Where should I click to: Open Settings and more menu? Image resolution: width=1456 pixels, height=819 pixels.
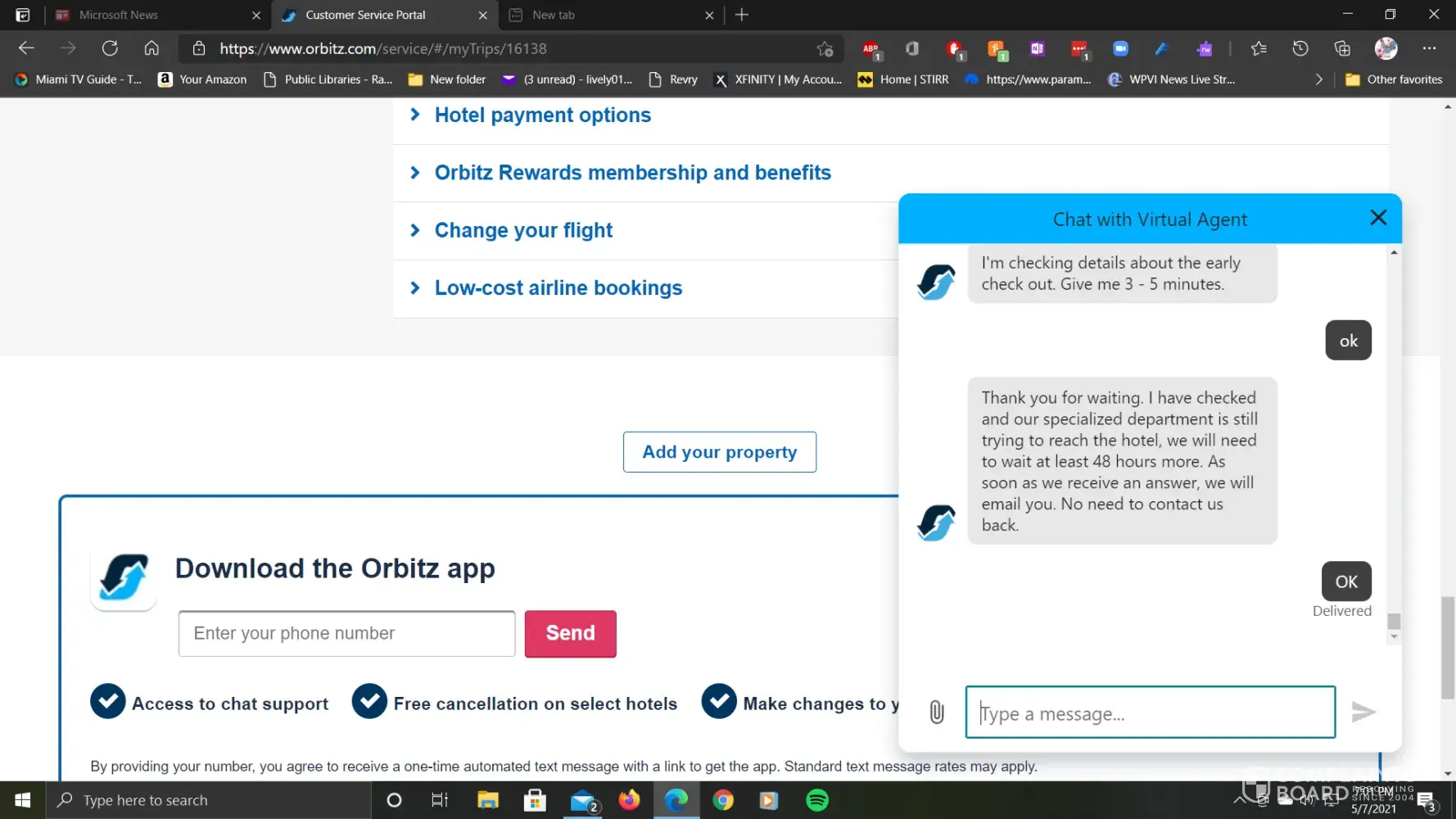pos(1429,48)
